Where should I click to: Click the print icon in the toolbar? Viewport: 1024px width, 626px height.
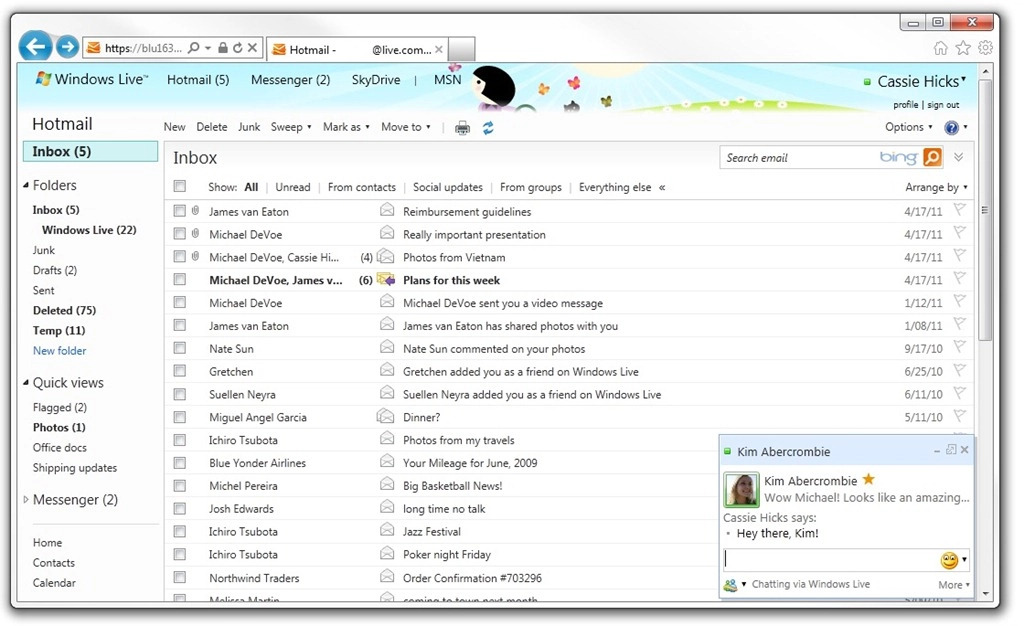(462, 127)
